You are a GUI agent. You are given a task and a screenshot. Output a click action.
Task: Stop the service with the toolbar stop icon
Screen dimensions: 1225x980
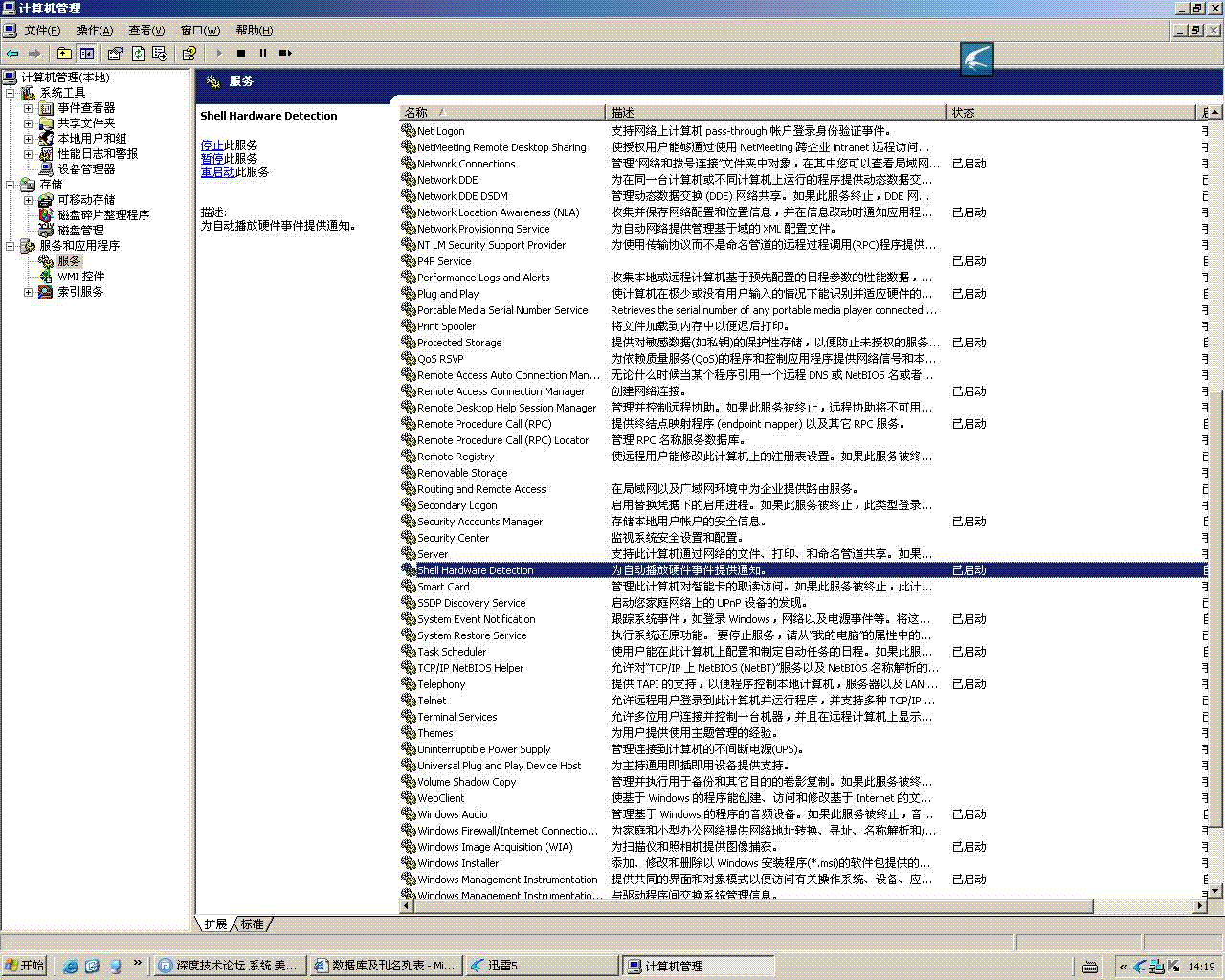click(x=241, y=54)
